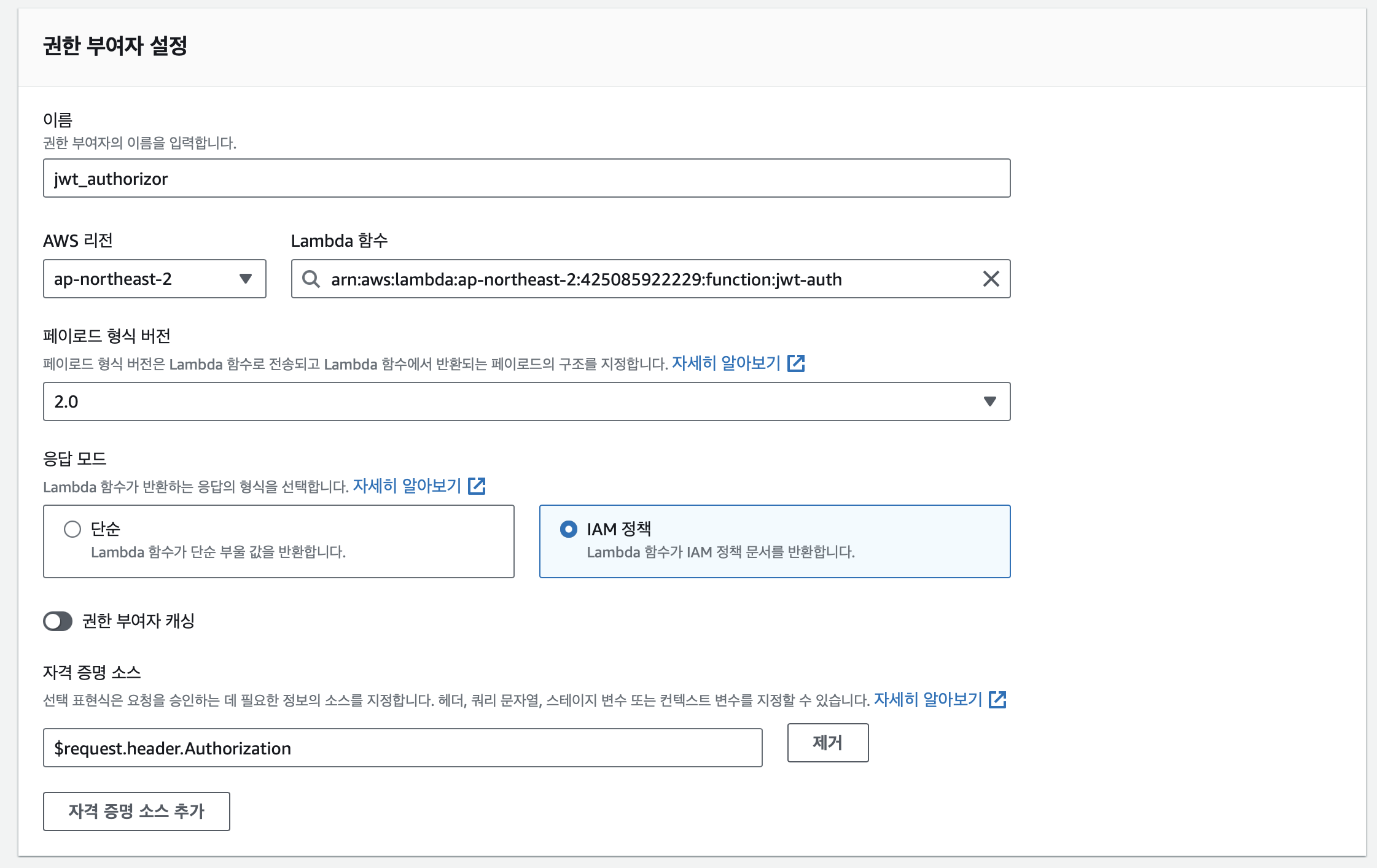This screenshot has height=868, width=1377.
Task: Select the IAM 정책 response mode radio
Action: [569, 529]
